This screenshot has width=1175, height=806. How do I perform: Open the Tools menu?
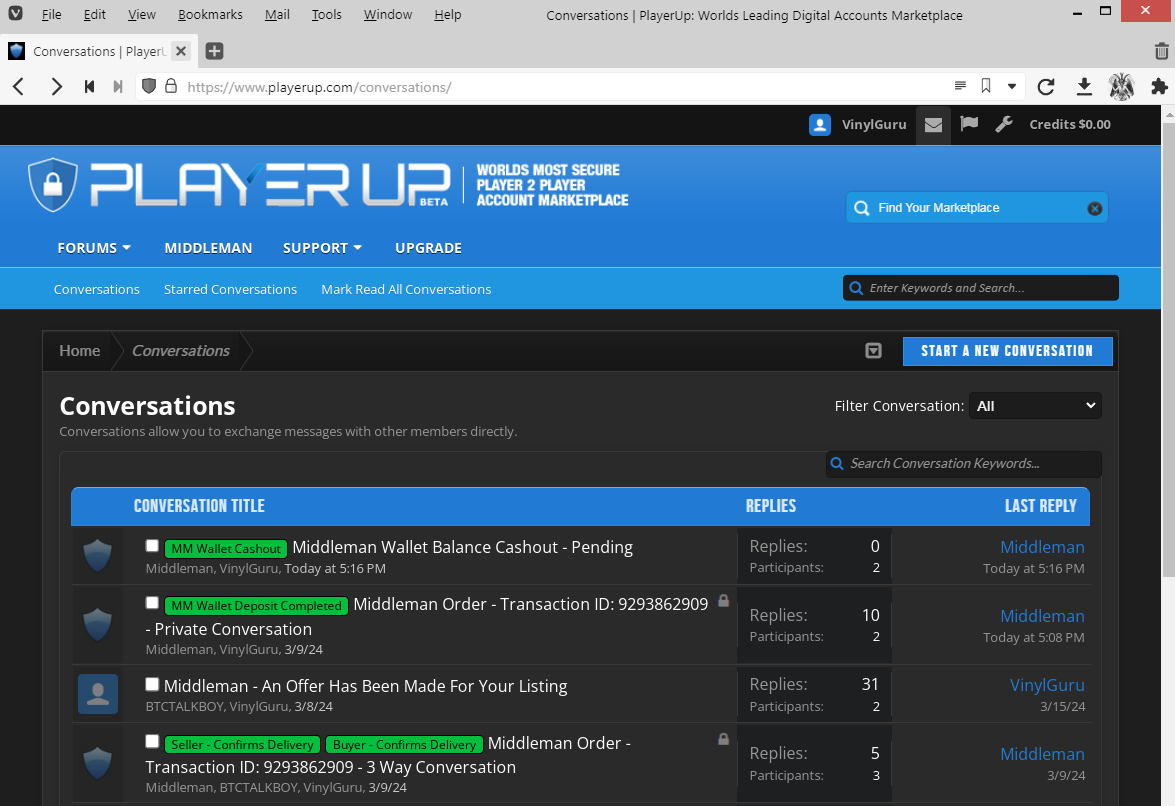click(x=326, y=15)
